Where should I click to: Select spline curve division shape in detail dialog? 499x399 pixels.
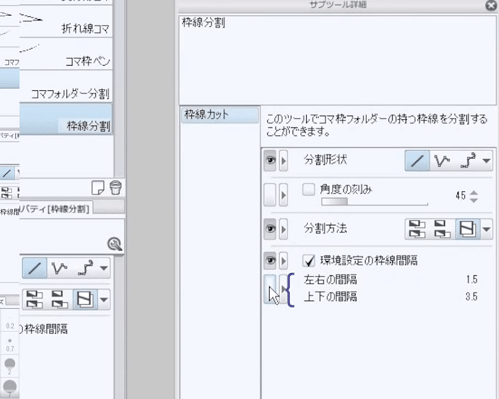[x=467, y=161]
